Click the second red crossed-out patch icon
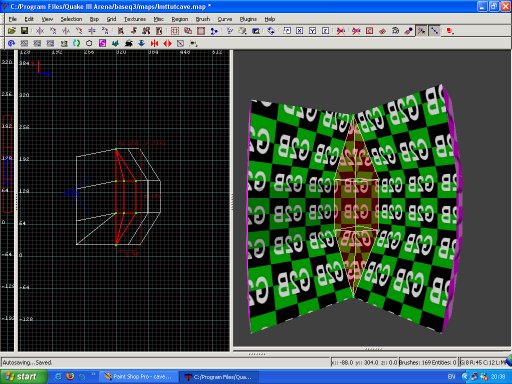Viewport: 512px width, 384px height. tap(356, 31)
